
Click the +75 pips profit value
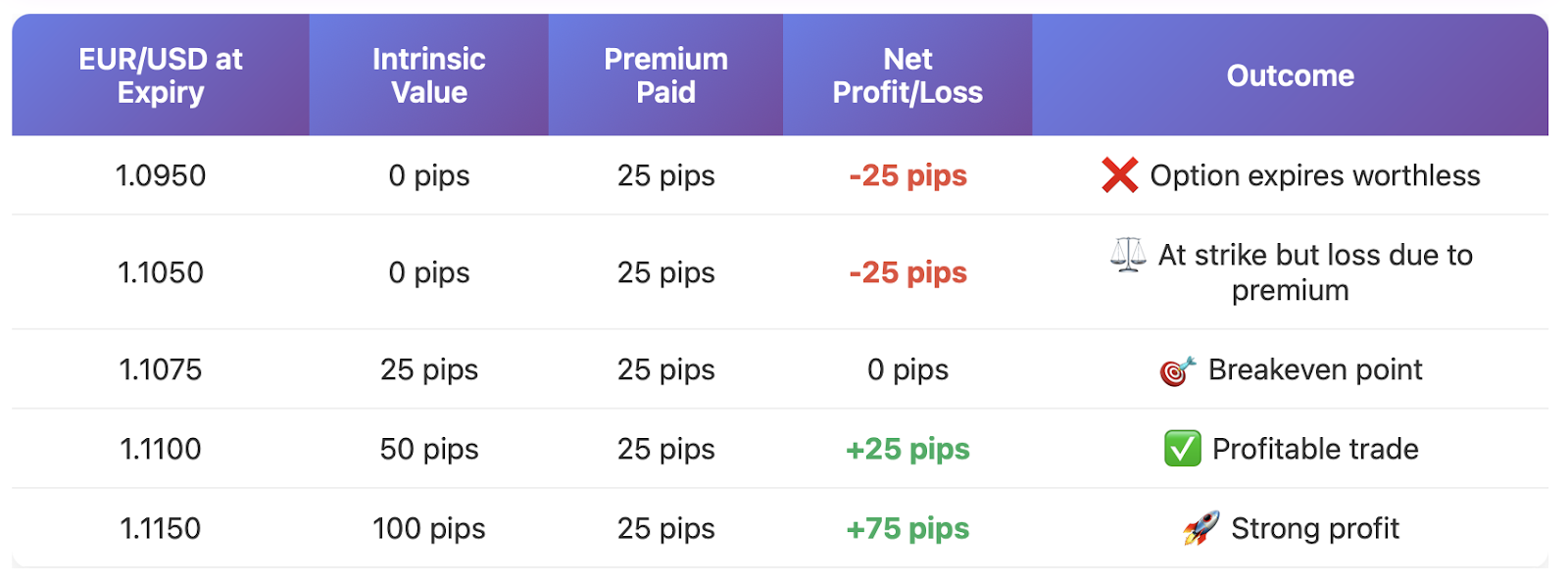pyautogui.click(x=907, y=529)
